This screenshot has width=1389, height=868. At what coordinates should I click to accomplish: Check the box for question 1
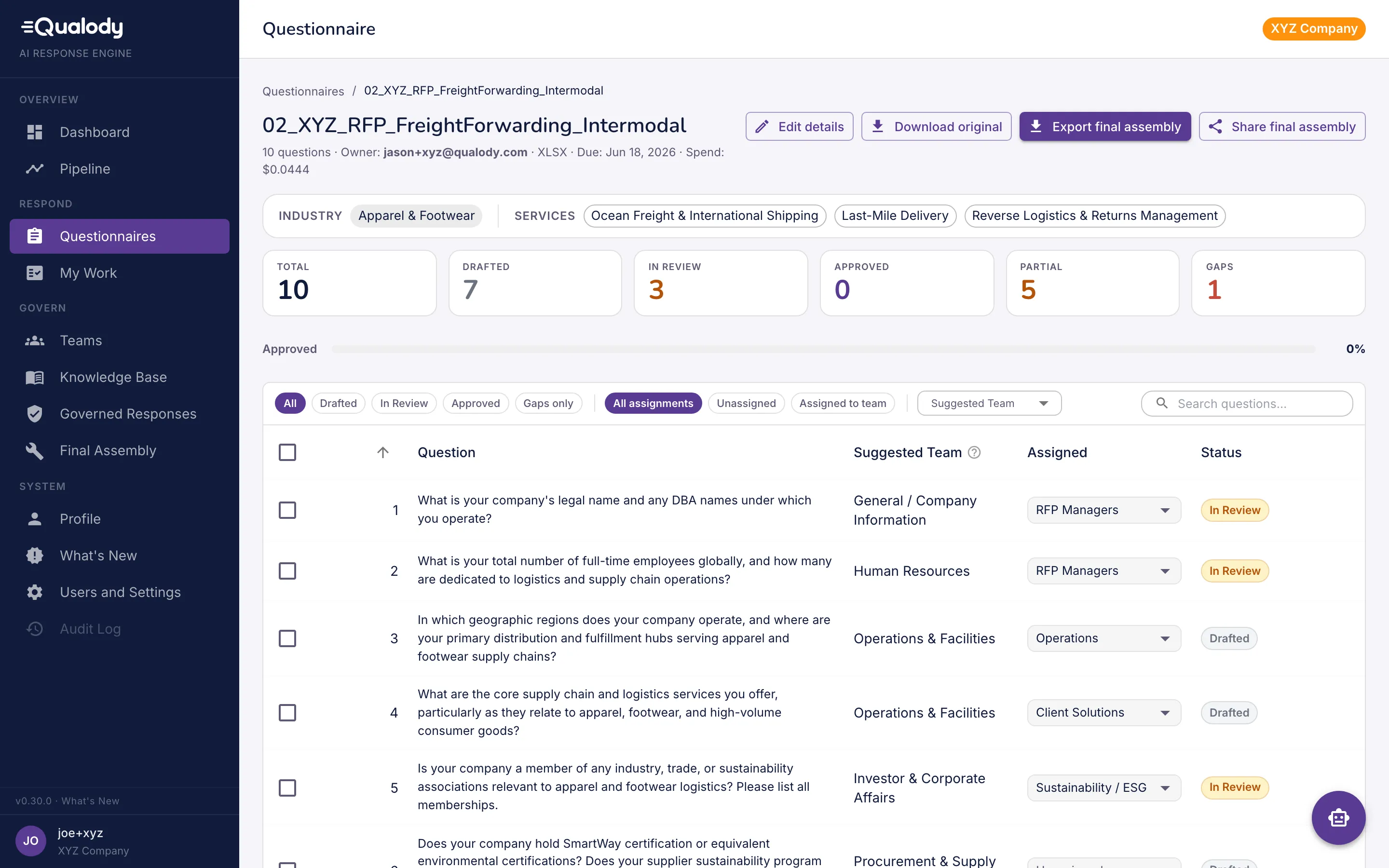tap(287, 510)
